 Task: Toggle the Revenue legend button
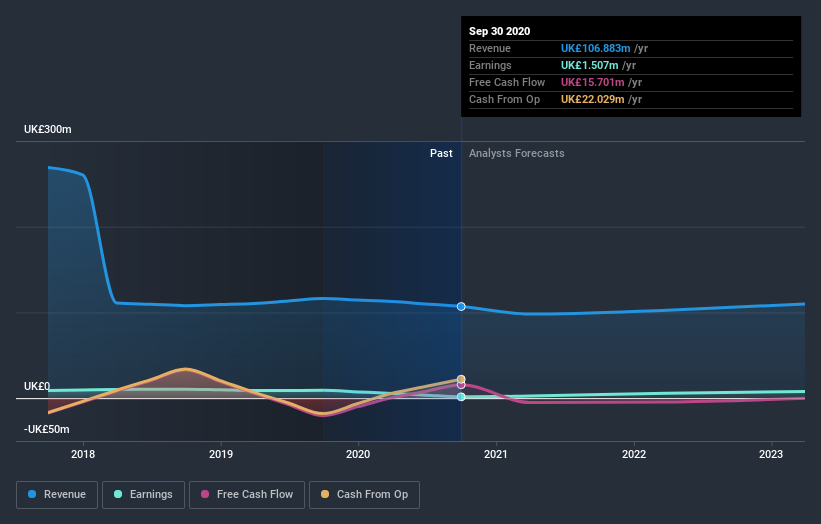[57, 495]
